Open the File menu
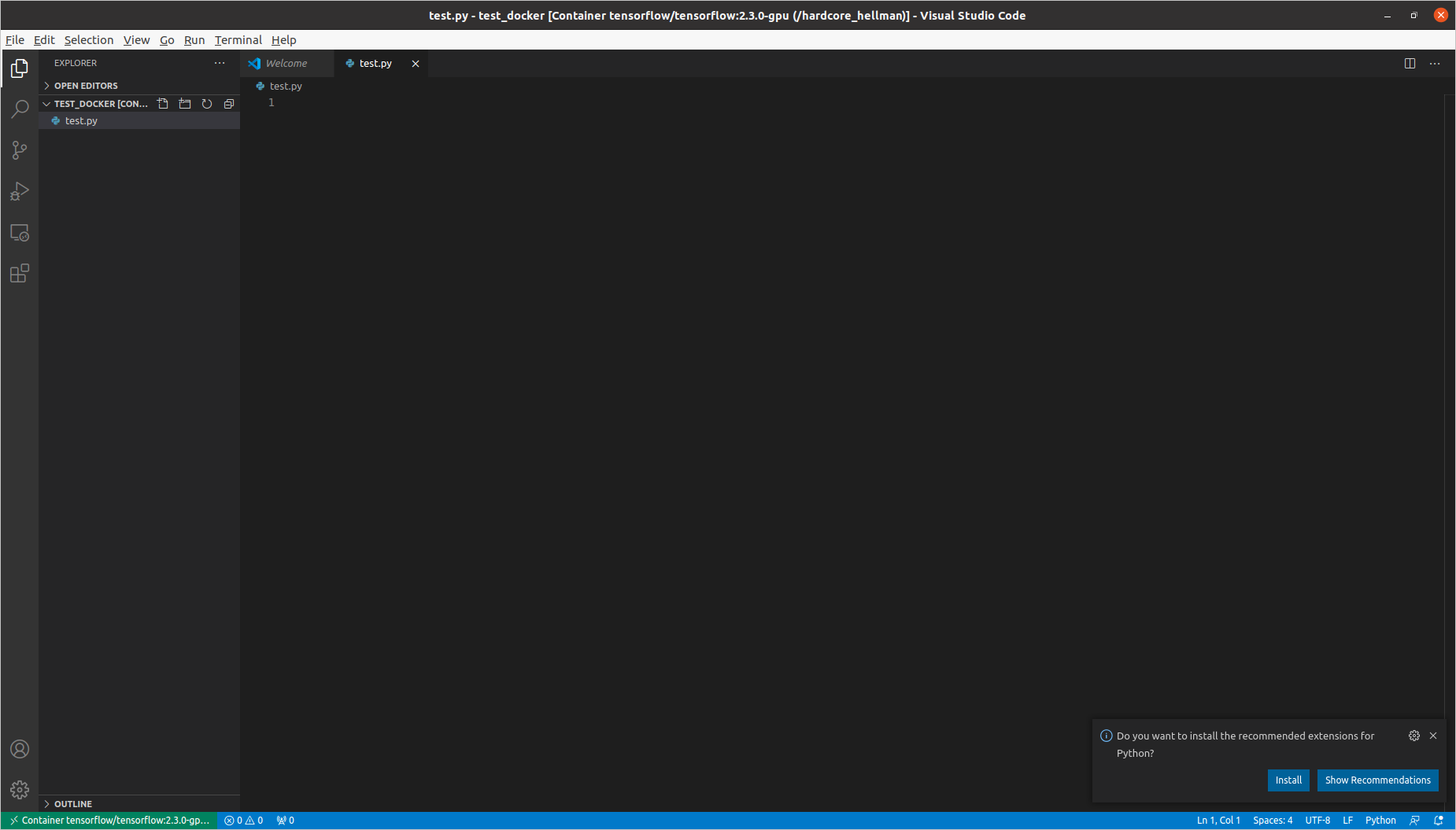This screenshot has height=830, width=1456. tap(15, 40)
